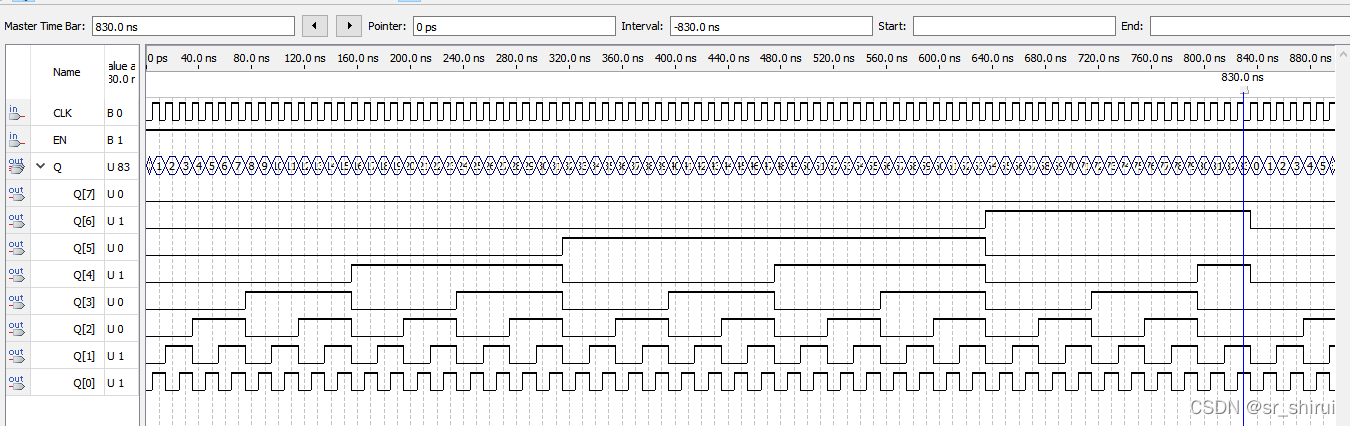
Task: Select the Q bus signal name
Action: pyautogui.click(x=57, y=167)
